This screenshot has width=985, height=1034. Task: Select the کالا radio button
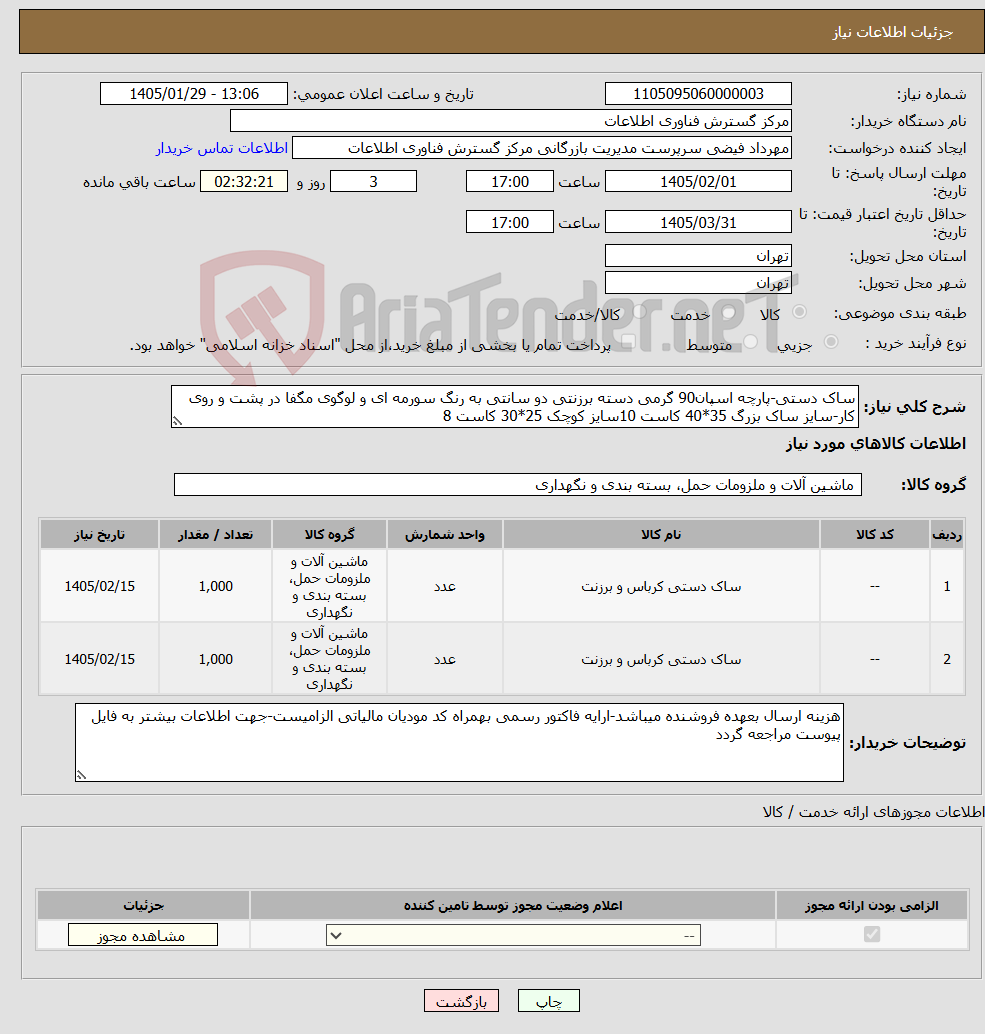pyautogui.click(x=799, y=312)
